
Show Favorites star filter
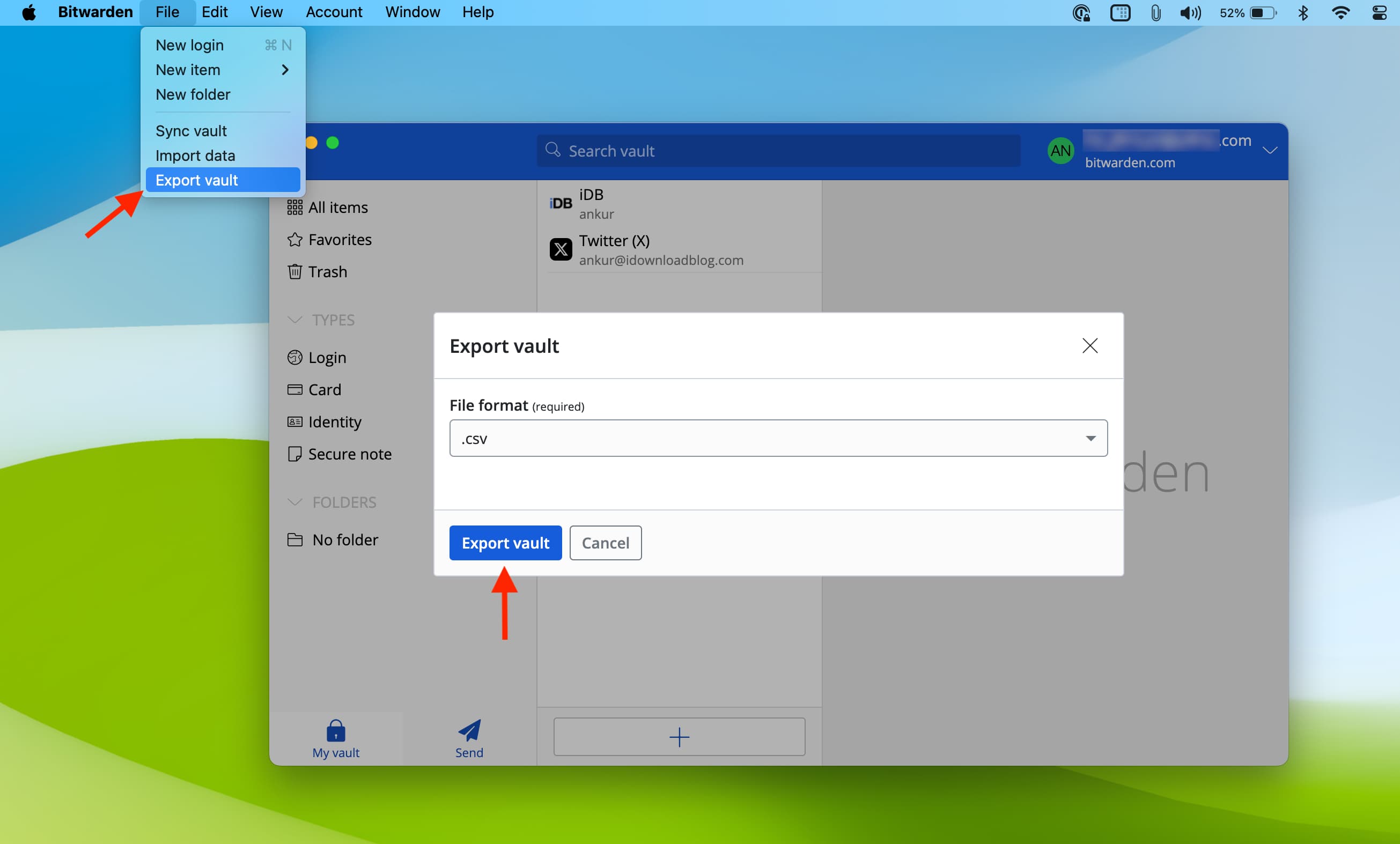pyautogui.click(x=339, y=240)
